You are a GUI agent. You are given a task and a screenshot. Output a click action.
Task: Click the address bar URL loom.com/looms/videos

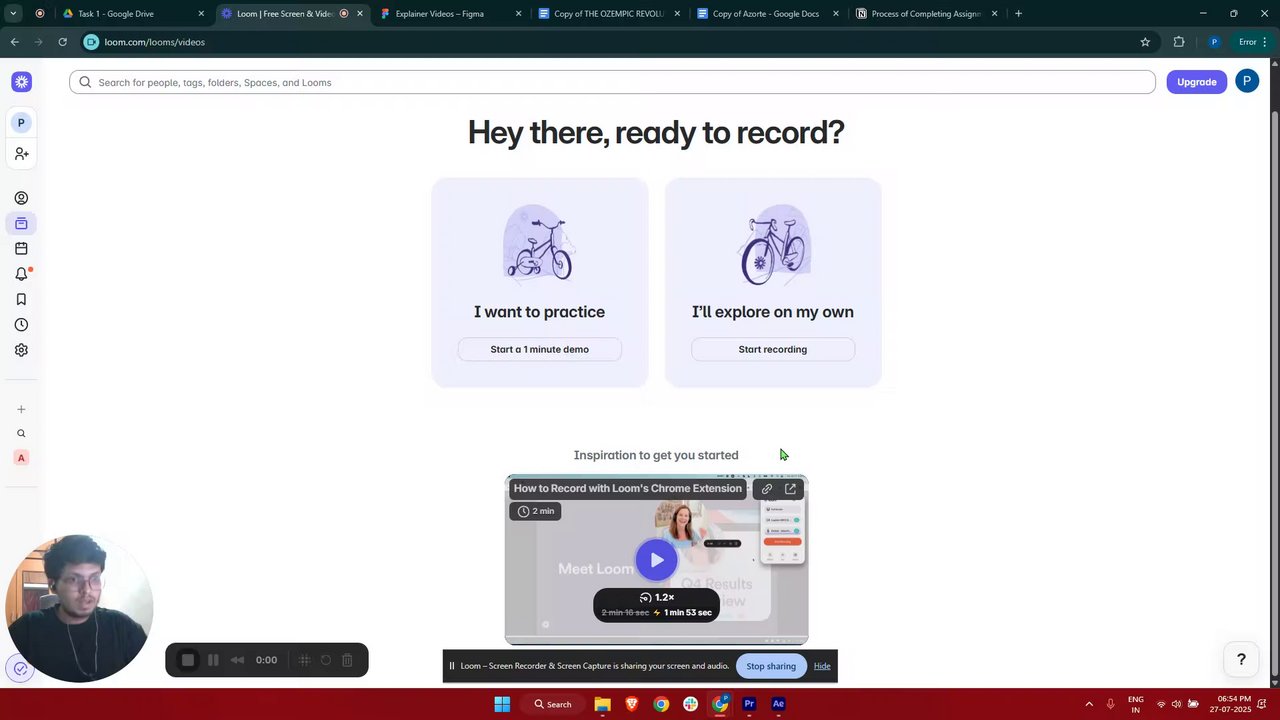click(x=154, y=42)
